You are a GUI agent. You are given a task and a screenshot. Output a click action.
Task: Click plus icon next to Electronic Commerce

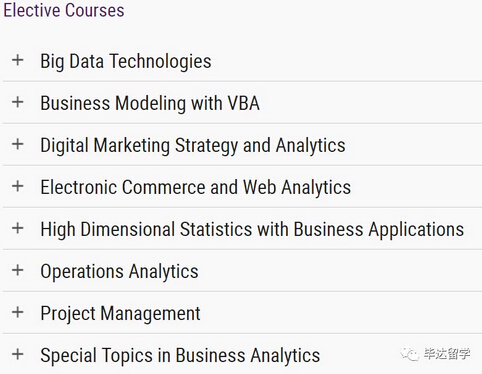[x=18, y=186]
